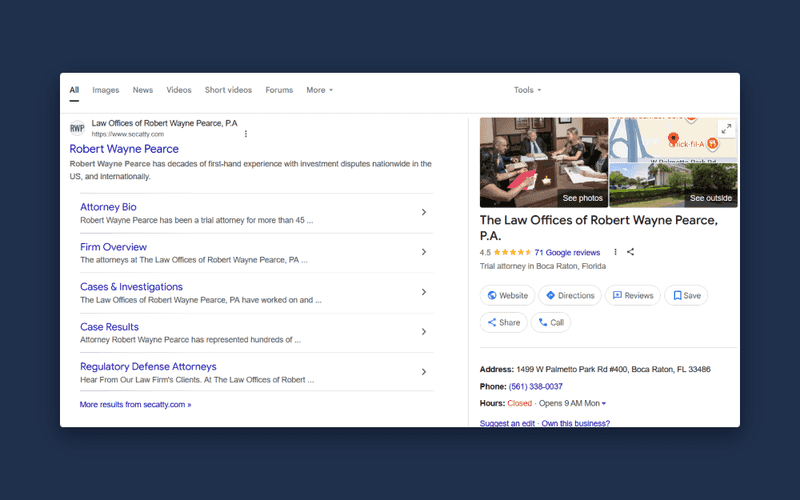Image resolution: width=800 pixels, height=500 pixels.
Task: Open the Robert Wayne Pearce result title
Action: click(x=124, y=149)
